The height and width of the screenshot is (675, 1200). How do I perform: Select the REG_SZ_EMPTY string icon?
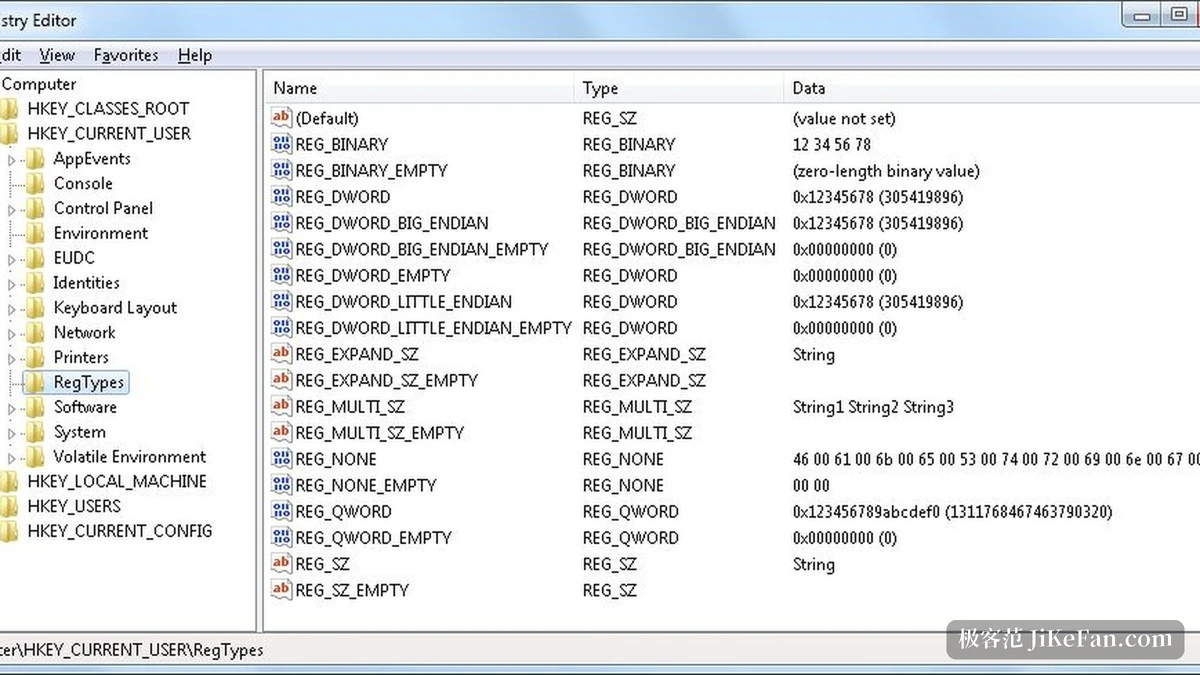coord(281,590)
